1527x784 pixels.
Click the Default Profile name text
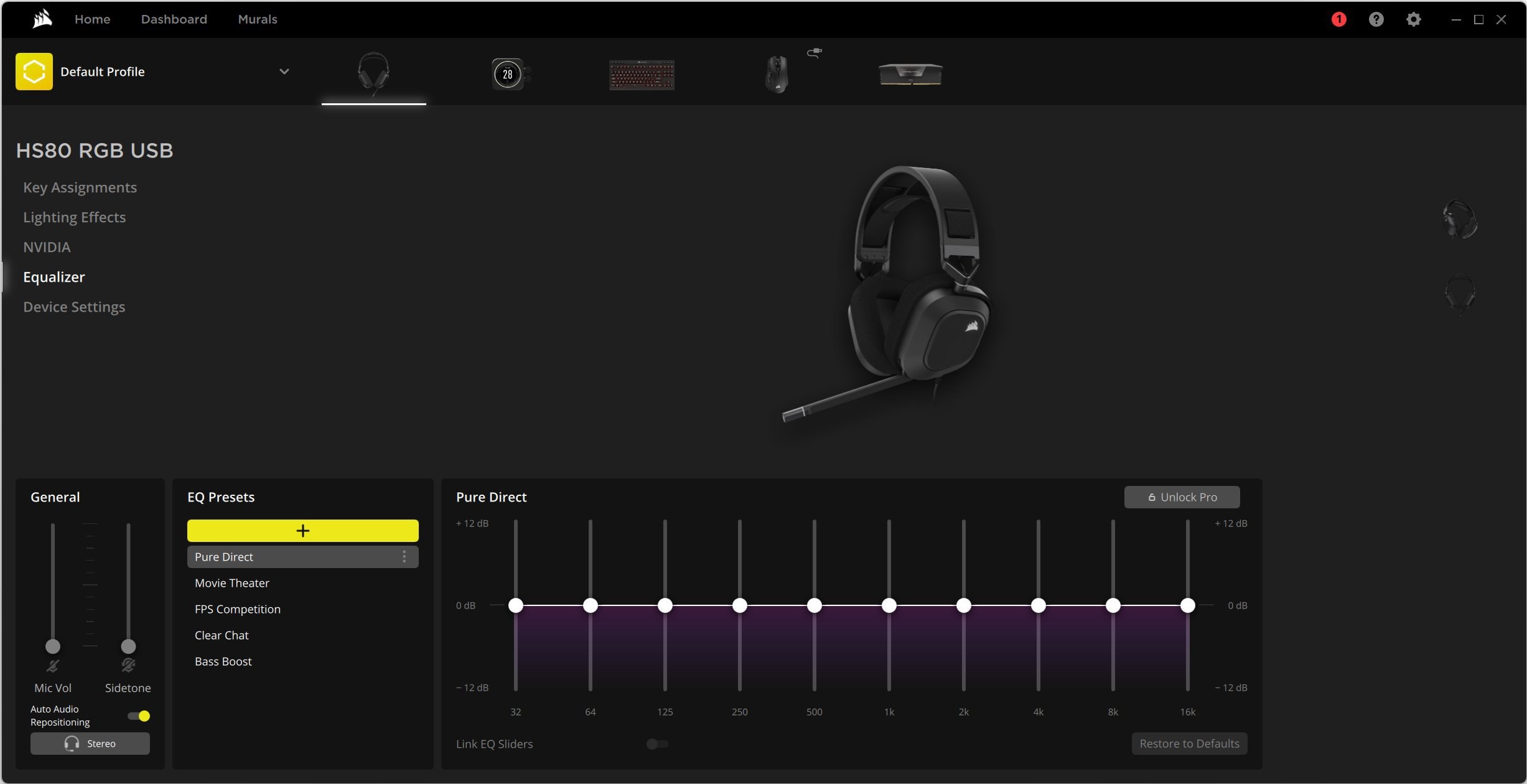pyautogui.click(x=103, y=72)
